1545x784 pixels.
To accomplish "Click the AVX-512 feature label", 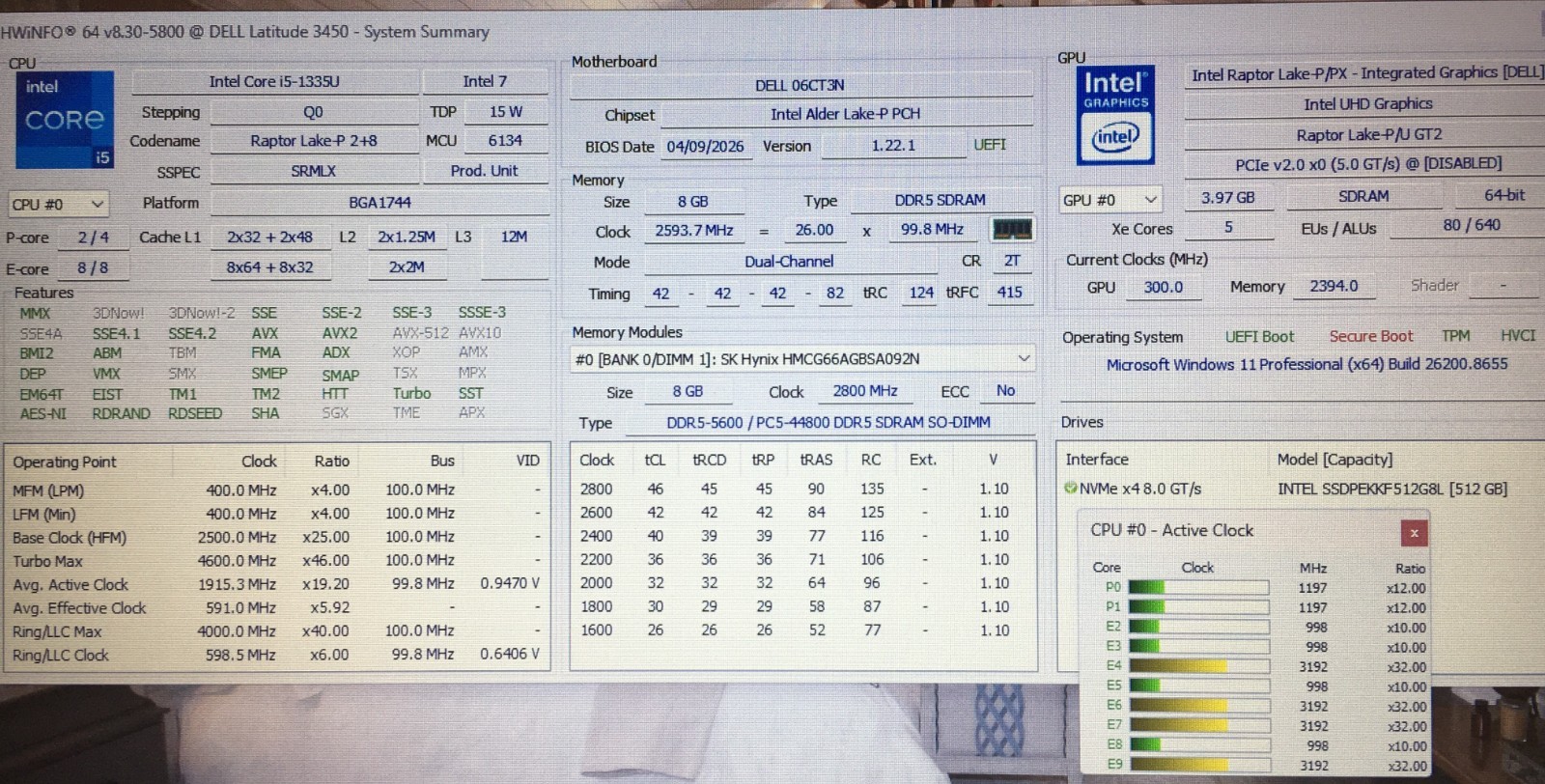I will point(420,333).
